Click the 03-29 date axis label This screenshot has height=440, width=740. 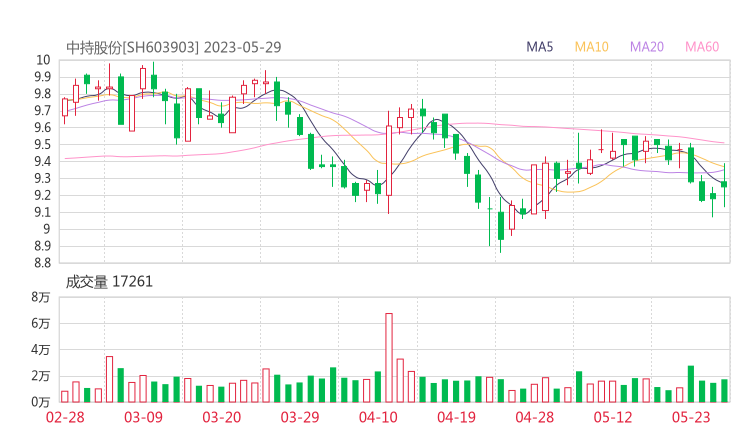coord(300,417)
